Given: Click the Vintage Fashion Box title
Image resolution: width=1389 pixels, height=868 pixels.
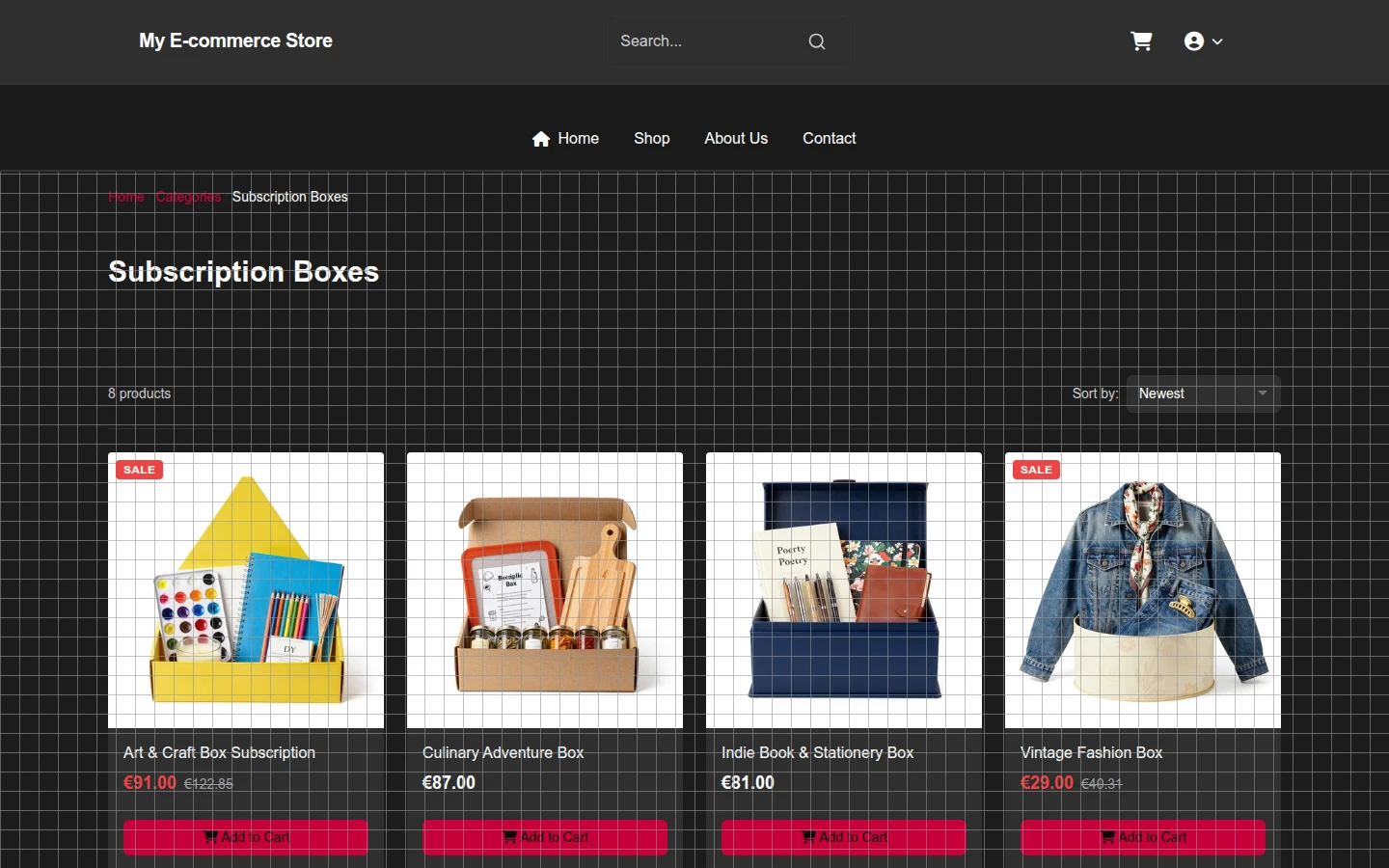Looking at the screenshot, I should click(1091, 752).
